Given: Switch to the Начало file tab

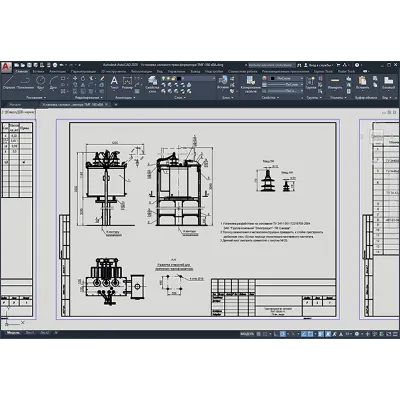Looking at the screenshot, I should [15, 104].
